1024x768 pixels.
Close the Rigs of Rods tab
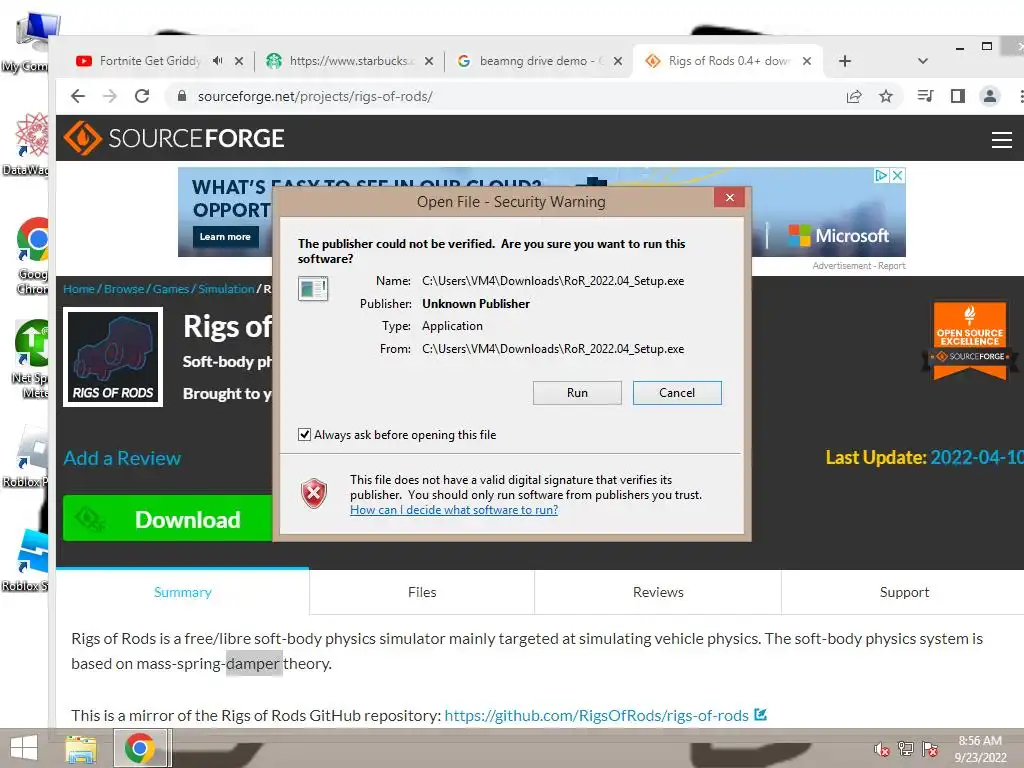click(x=807, y=61)
